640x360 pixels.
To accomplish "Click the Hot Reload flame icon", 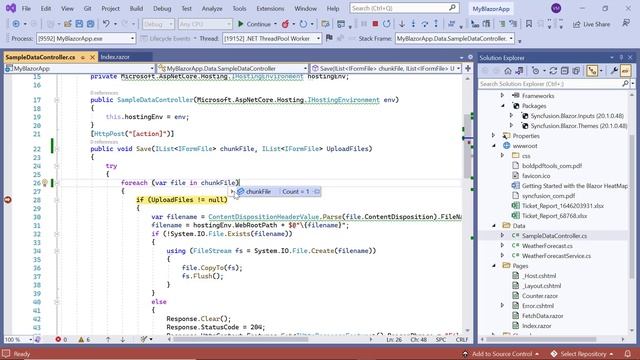I will pos(285,24).
